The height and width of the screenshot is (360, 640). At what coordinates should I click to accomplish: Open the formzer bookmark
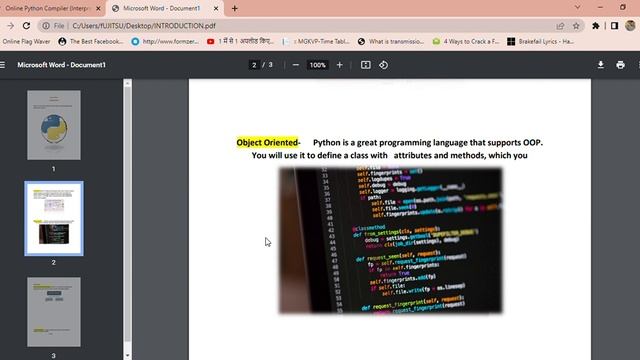[x=165, y=41]
